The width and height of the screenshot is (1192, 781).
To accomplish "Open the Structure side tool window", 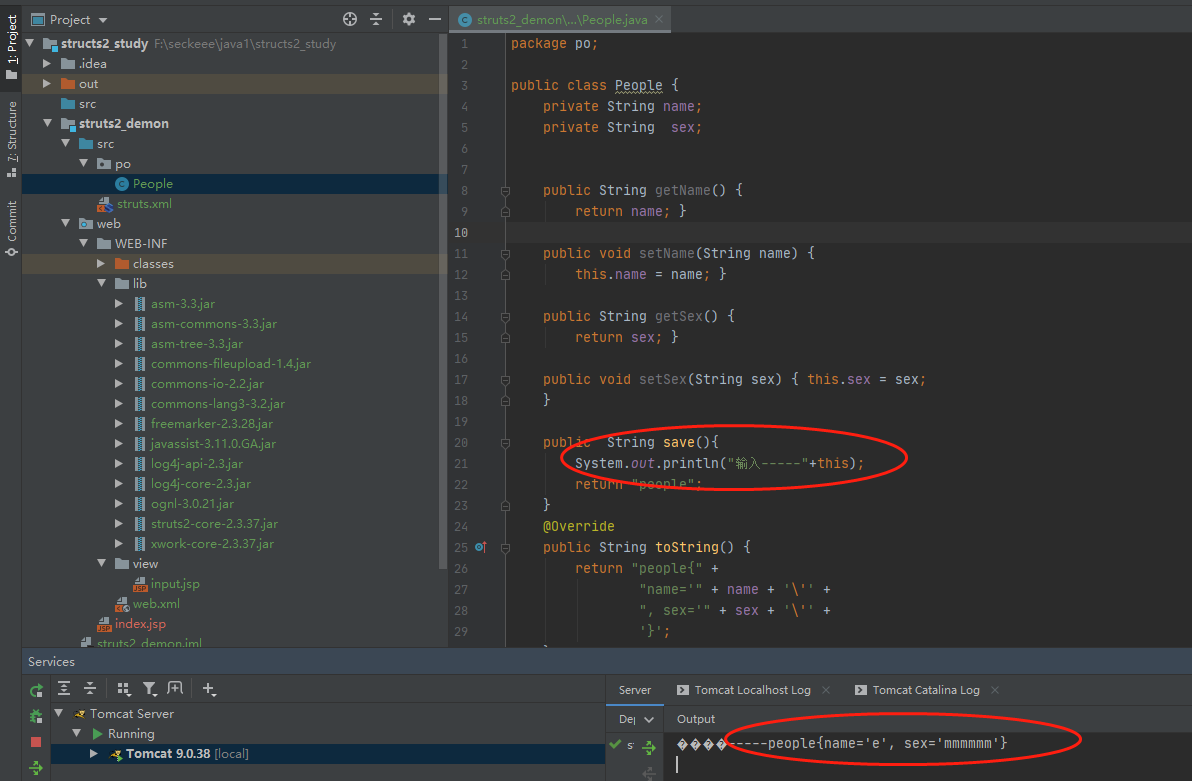I will tap(11, 138).
